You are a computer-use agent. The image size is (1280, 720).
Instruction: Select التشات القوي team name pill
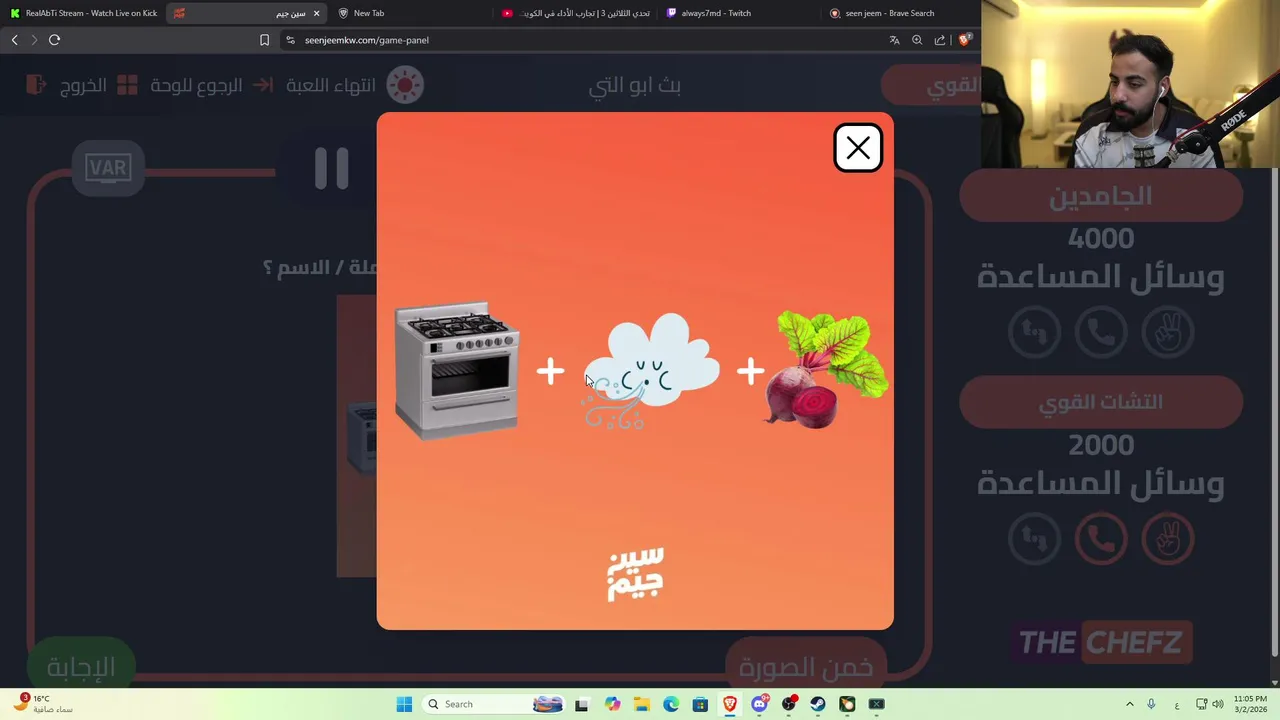point(1101,402)
